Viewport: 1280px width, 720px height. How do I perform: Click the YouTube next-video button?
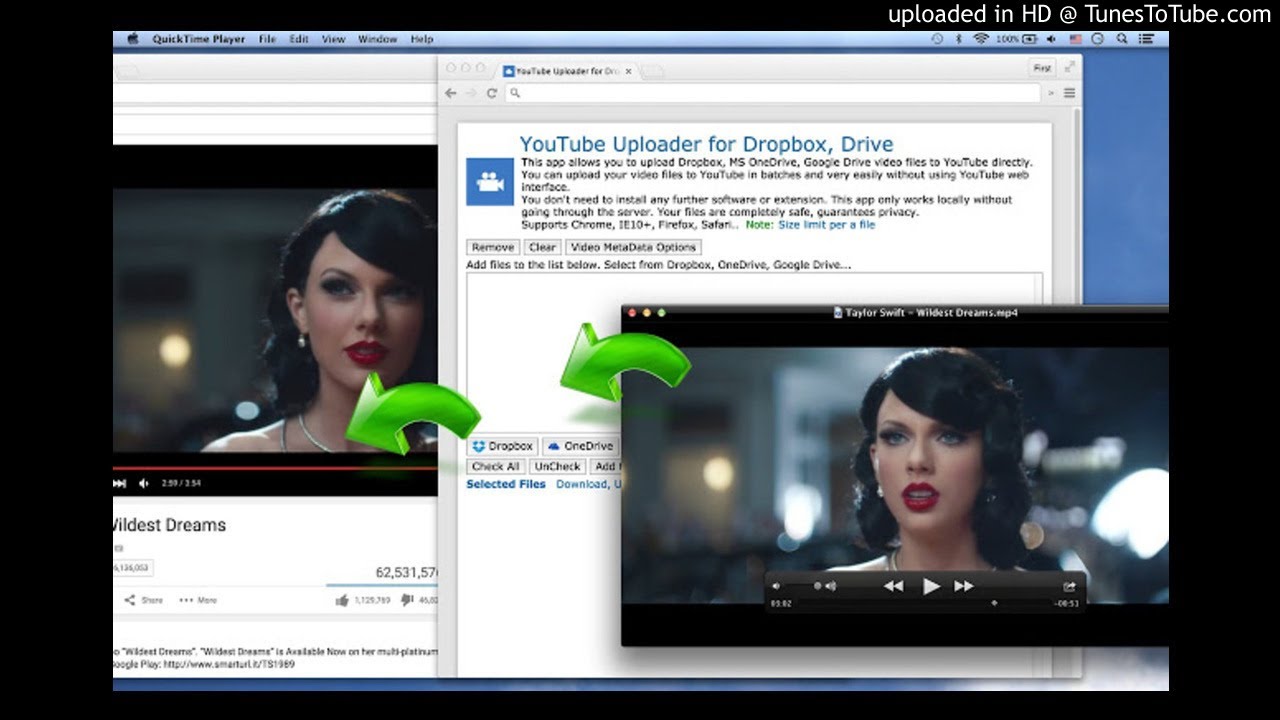(x=120, y=483)
